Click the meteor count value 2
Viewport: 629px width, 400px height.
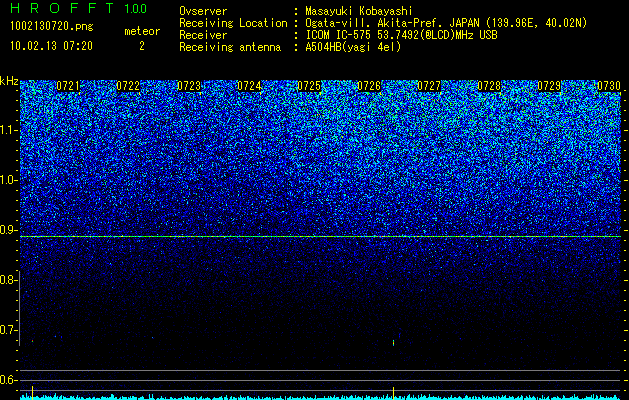[x=142, y=46]
